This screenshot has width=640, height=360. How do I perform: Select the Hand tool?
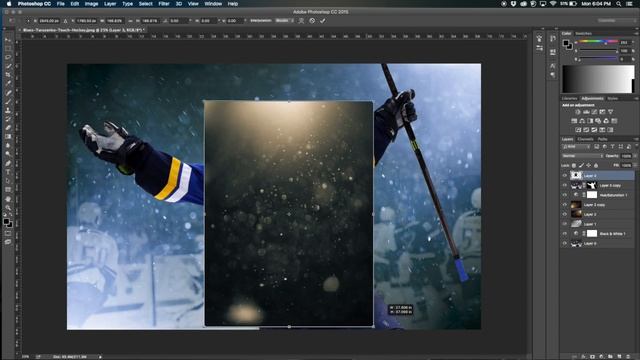click(x=8, y=199)
